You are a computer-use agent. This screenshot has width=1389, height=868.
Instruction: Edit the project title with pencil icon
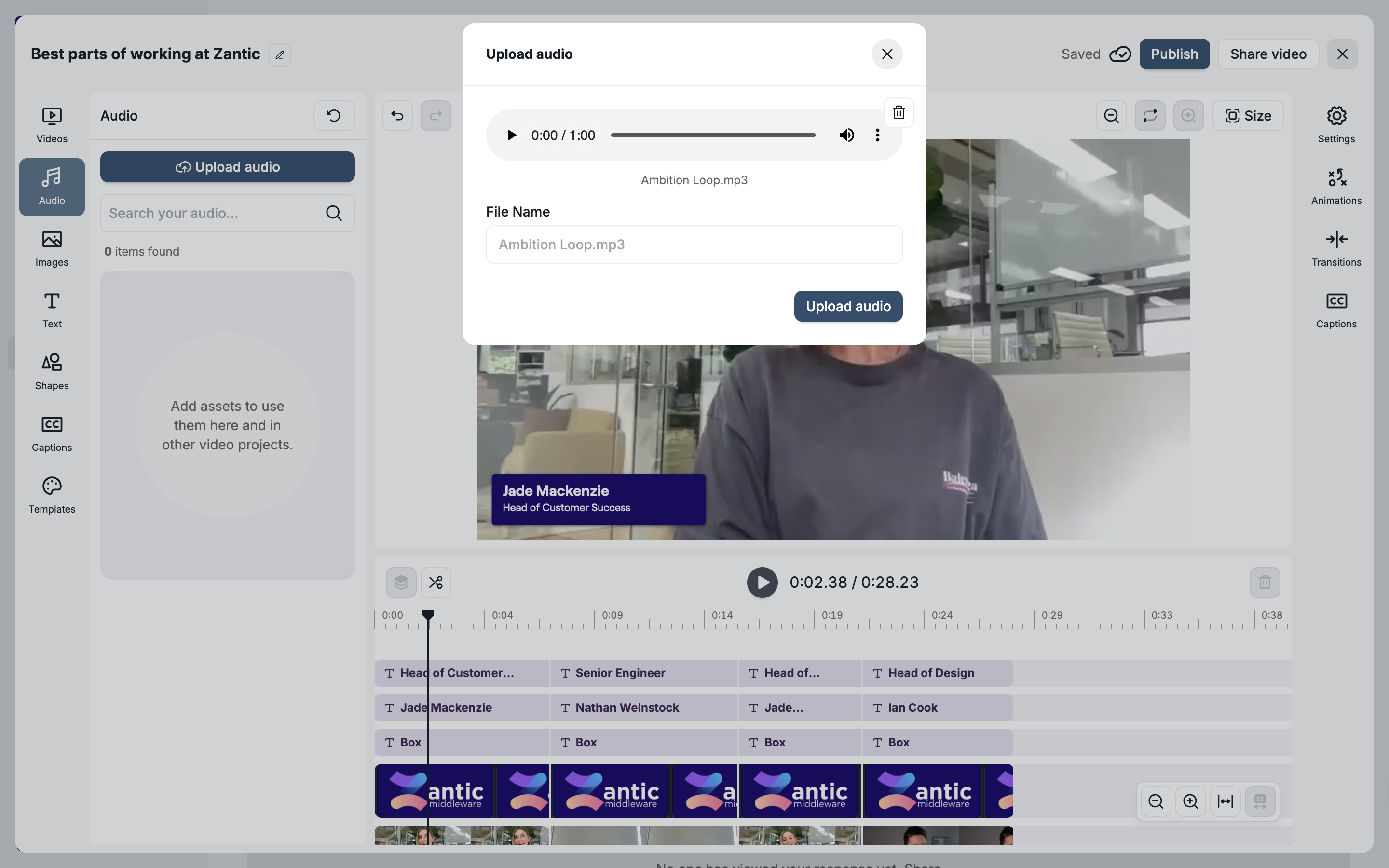coord(280,55)
